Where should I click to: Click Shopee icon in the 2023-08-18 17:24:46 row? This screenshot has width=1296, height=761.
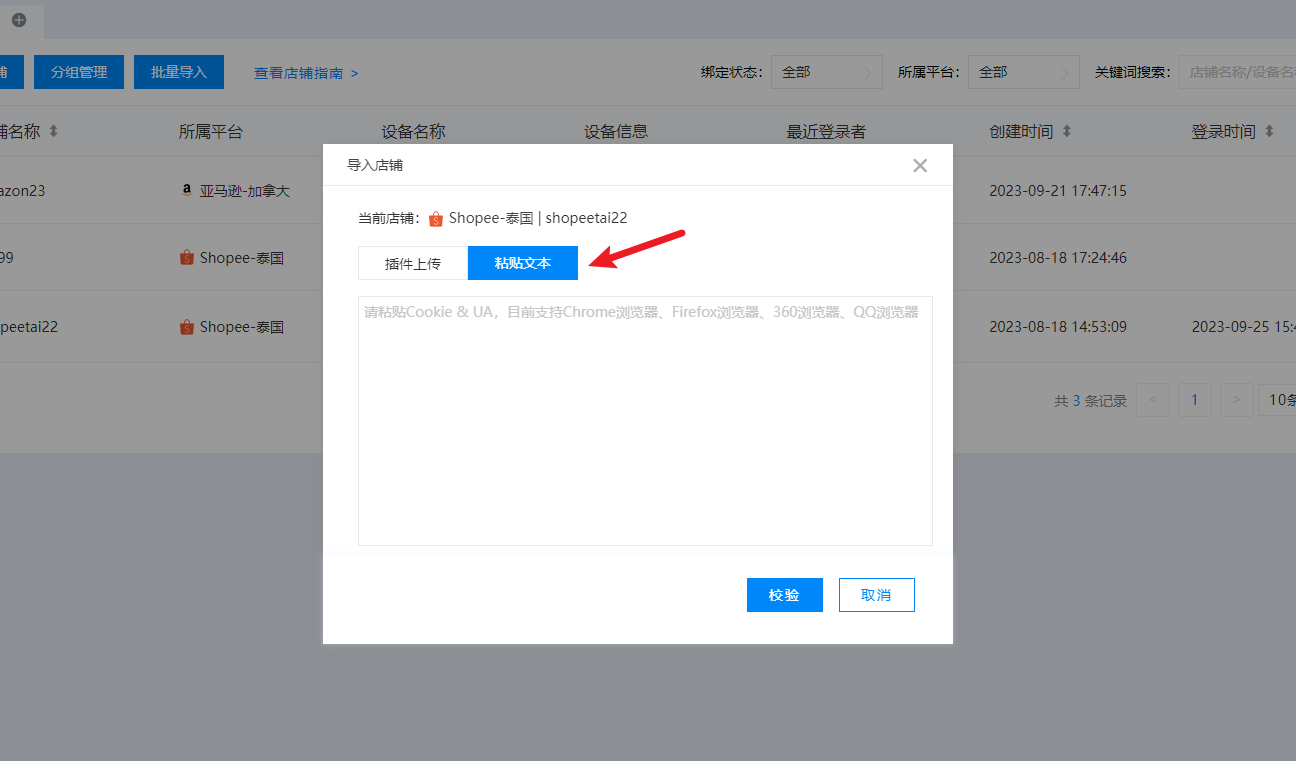(x=187, y=258)
